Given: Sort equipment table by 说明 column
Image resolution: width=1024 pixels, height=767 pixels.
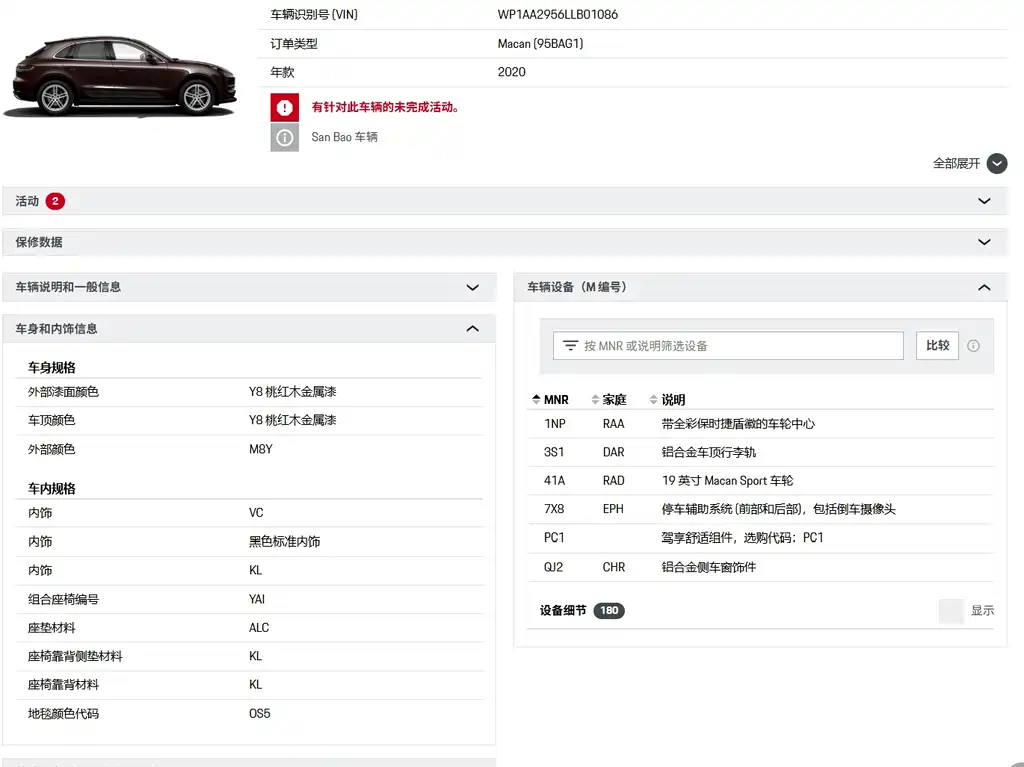Looking at the screenshot, I should [x=667, y=399].
